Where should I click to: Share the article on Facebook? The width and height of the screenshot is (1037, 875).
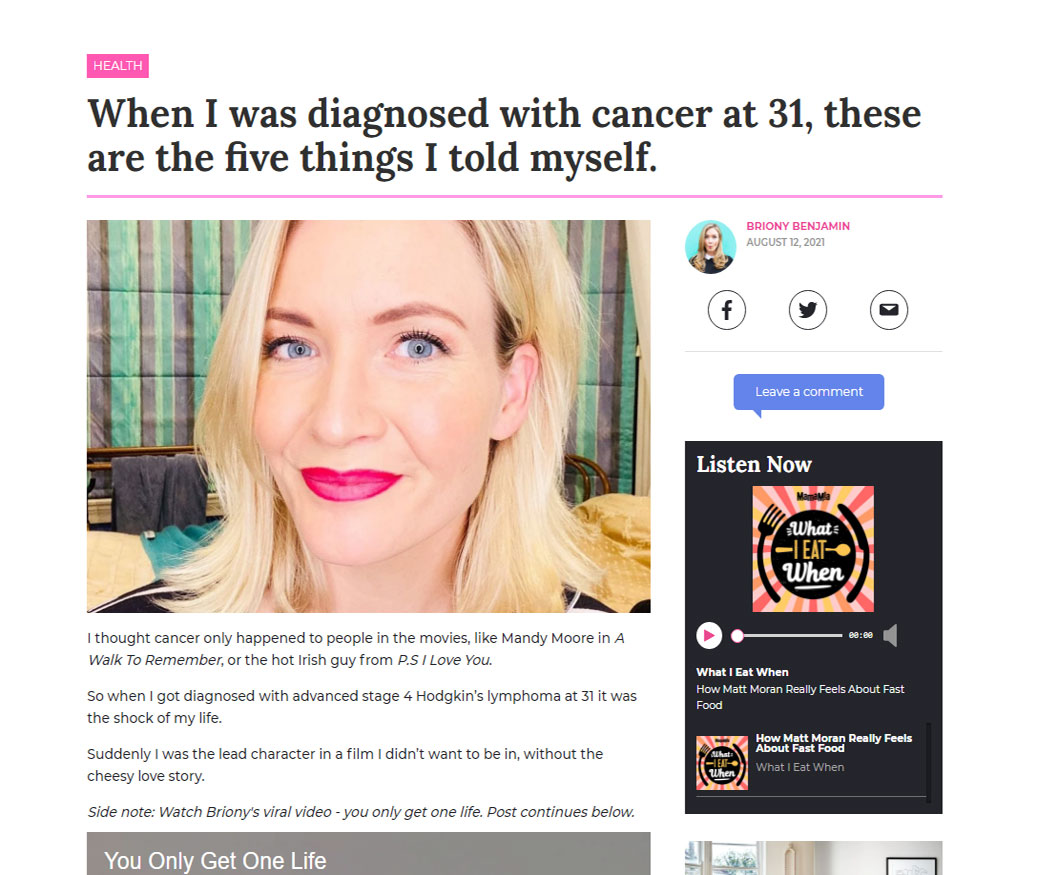726,310
